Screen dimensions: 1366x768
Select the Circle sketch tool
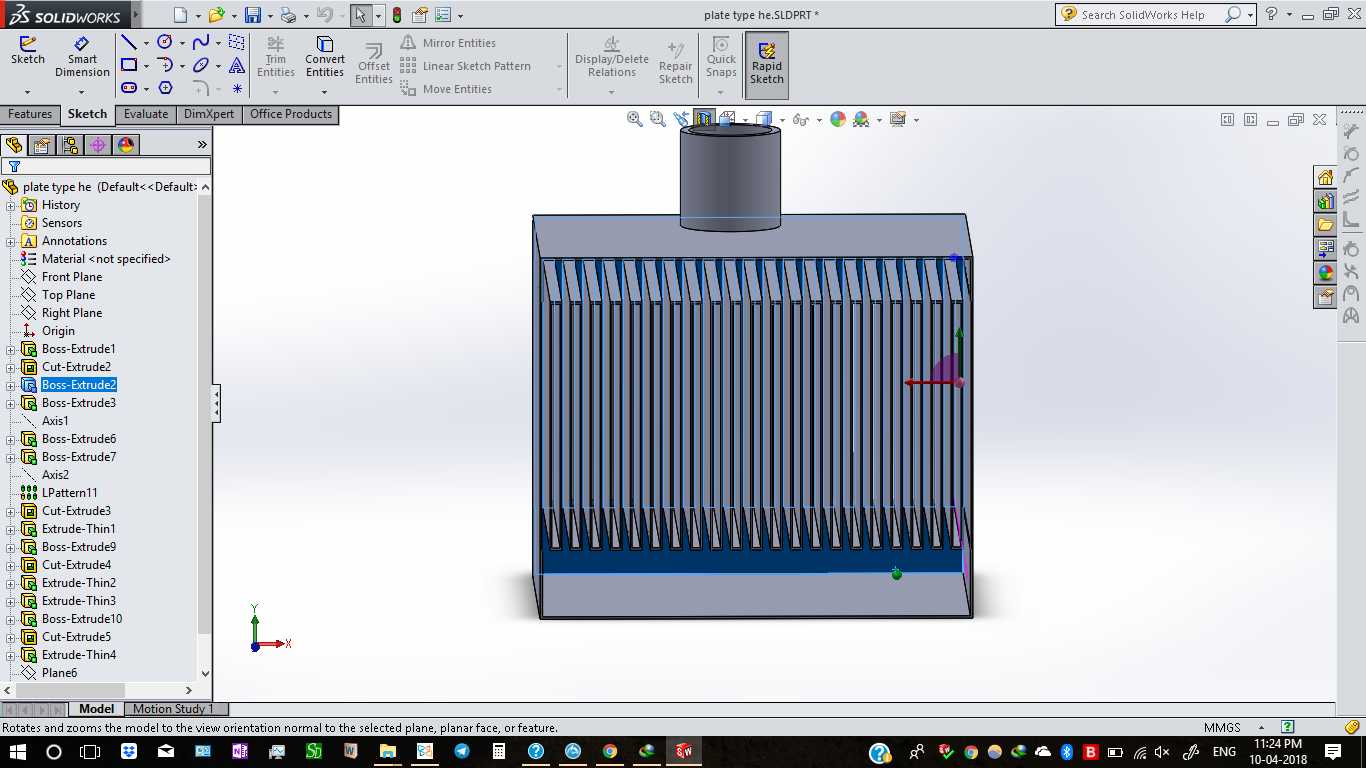tap(165, 42)
